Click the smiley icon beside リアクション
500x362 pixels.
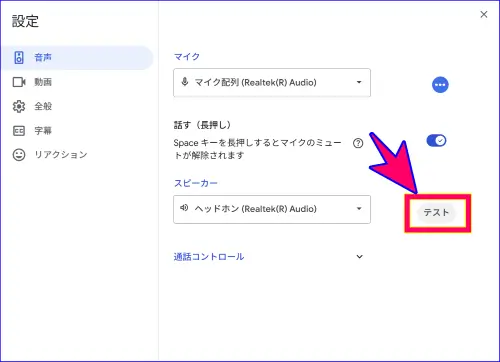[x=19, y=155]
